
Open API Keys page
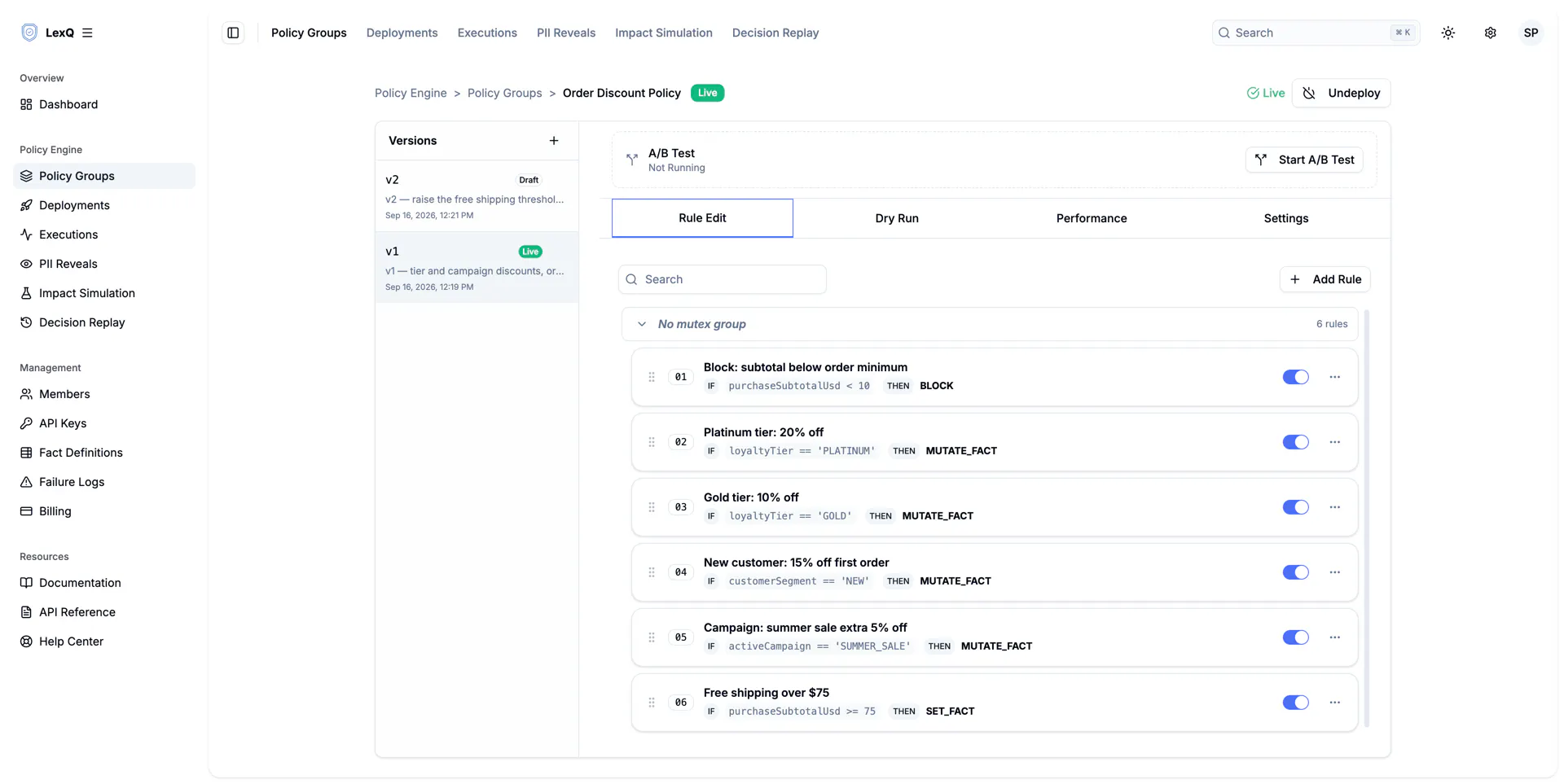(x=104, y=423)
